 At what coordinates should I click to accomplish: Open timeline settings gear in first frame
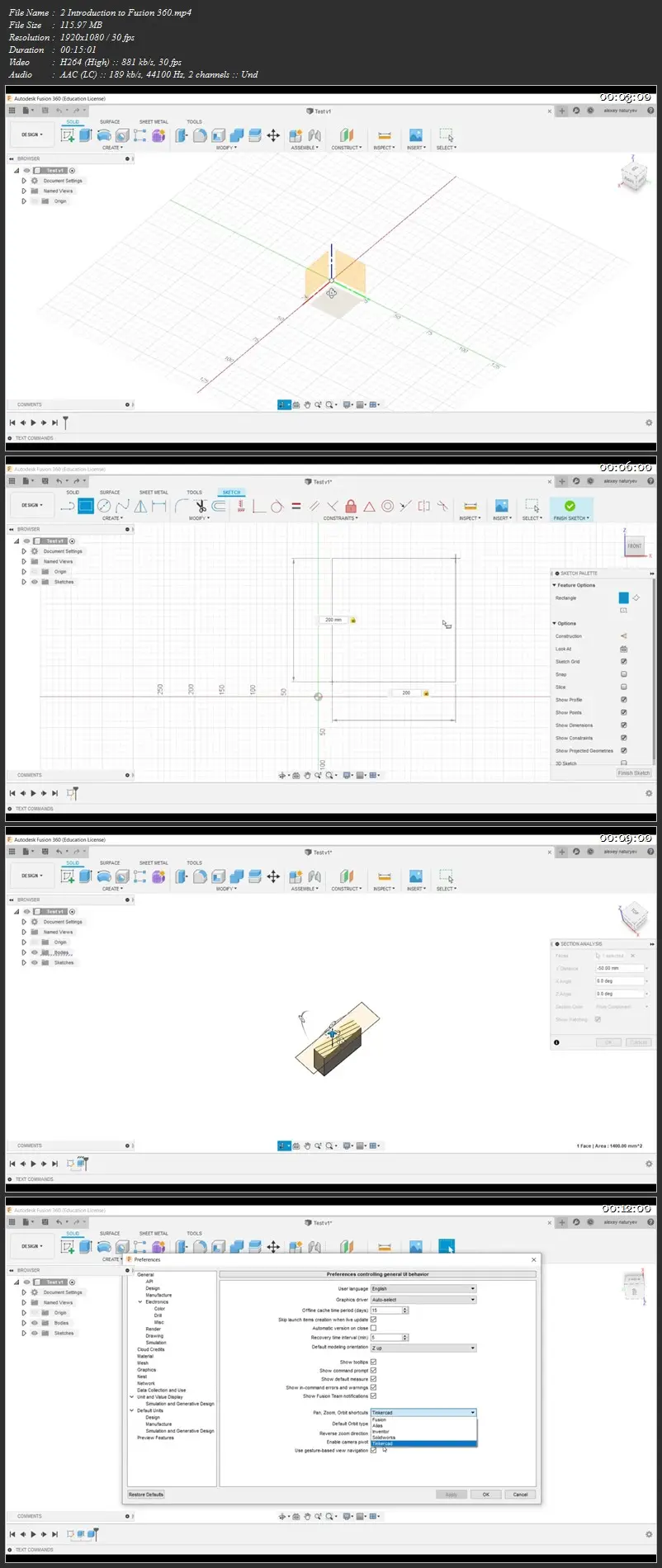click(649, 423)
